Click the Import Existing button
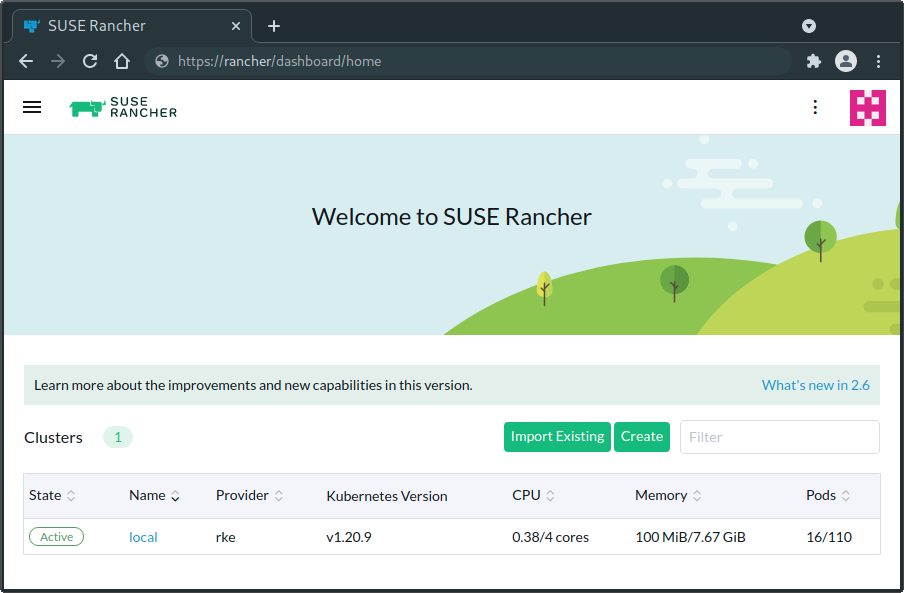This screenshot has width=904, height=593. click(x=557, y=437)
